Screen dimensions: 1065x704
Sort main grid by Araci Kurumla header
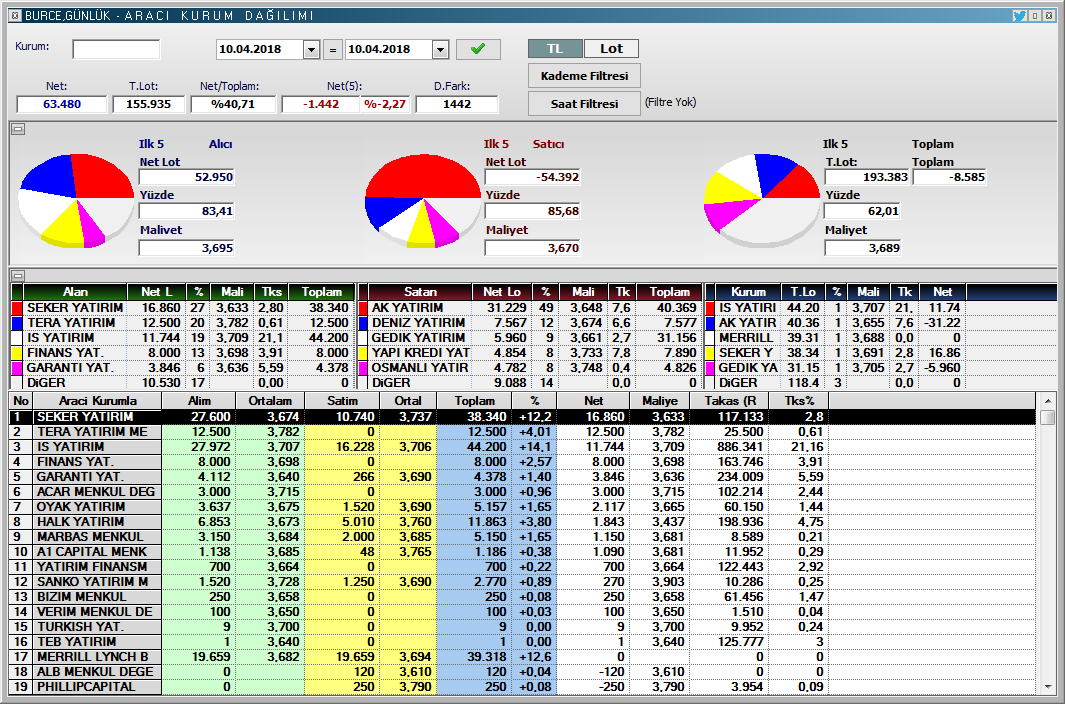pyautogui.click(x=97, y=401)
